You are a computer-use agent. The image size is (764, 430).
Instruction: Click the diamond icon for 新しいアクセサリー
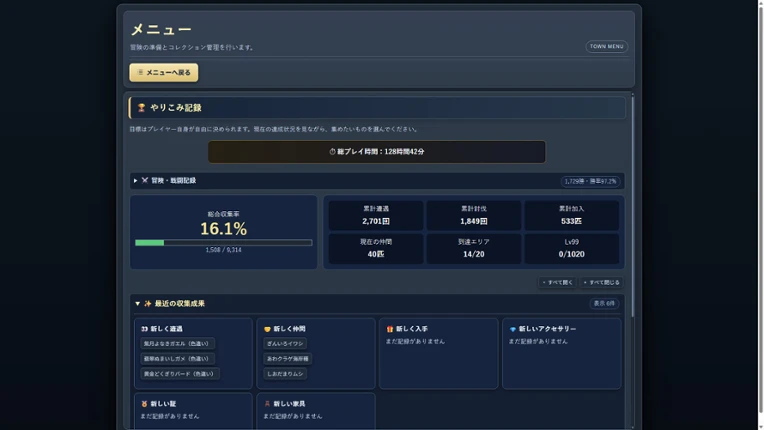513,329
